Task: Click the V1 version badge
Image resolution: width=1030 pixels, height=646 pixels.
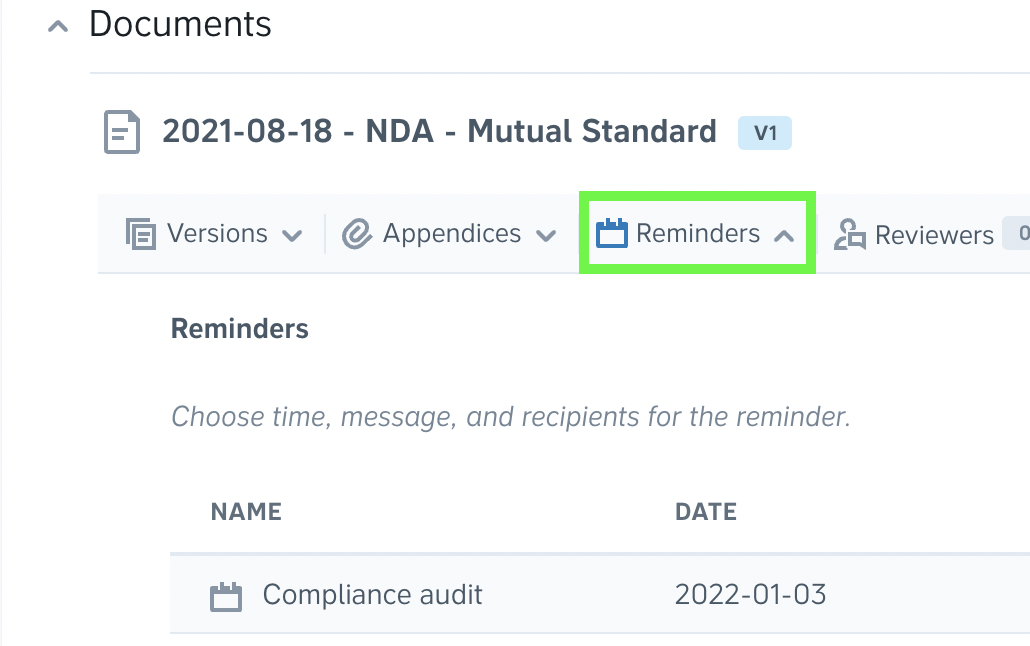Action: coord(765,133)
